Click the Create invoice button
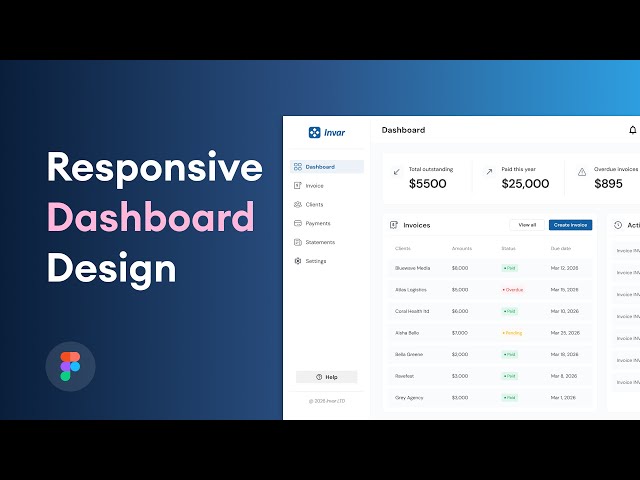The width and height of the screenshot is (640, 480). point(570,225)
